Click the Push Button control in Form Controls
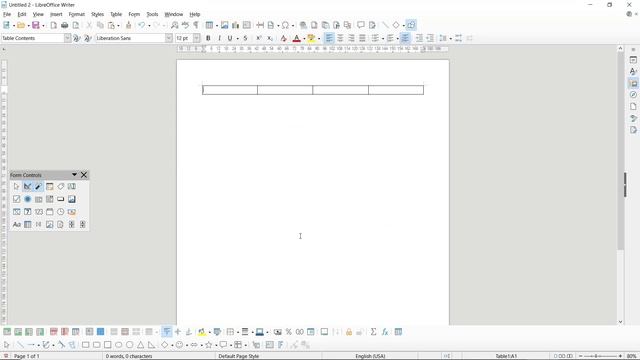The image size is (640, 360). point(60,199)
